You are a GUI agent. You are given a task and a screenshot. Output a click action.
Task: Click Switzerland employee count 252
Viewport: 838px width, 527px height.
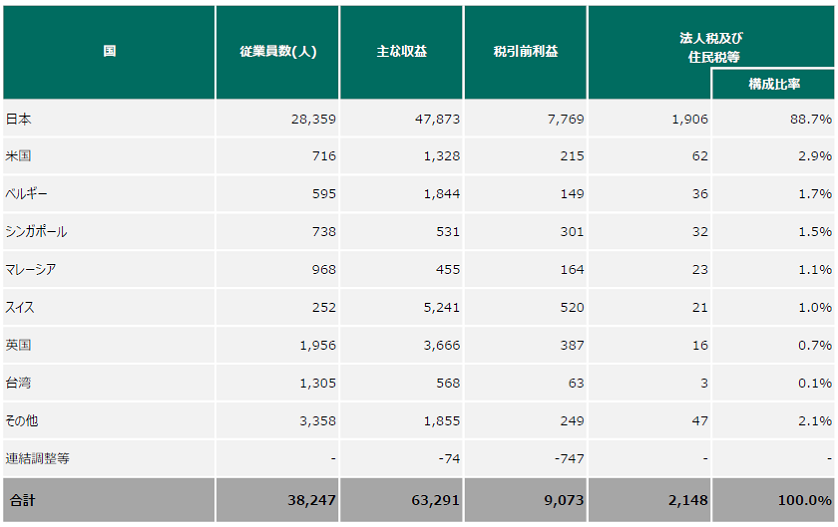tap(324, 307)
